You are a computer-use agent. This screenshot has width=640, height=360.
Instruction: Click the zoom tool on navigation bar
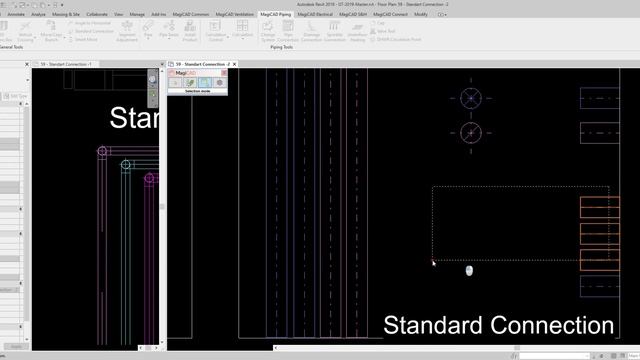point(152,95)
